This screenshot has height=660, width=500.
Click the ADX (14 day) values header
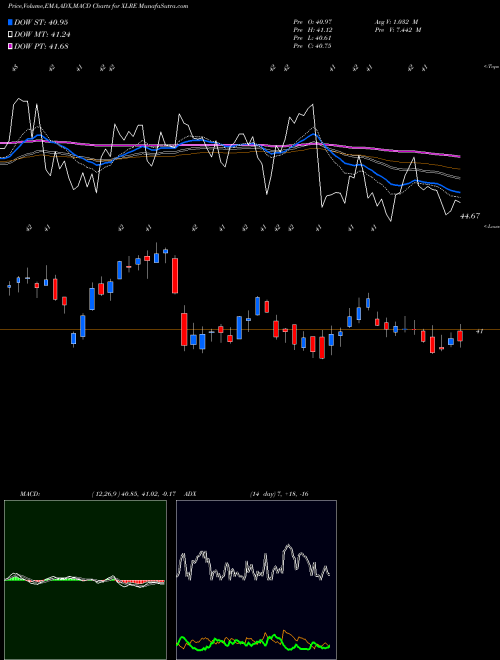(x=279, y=494)
